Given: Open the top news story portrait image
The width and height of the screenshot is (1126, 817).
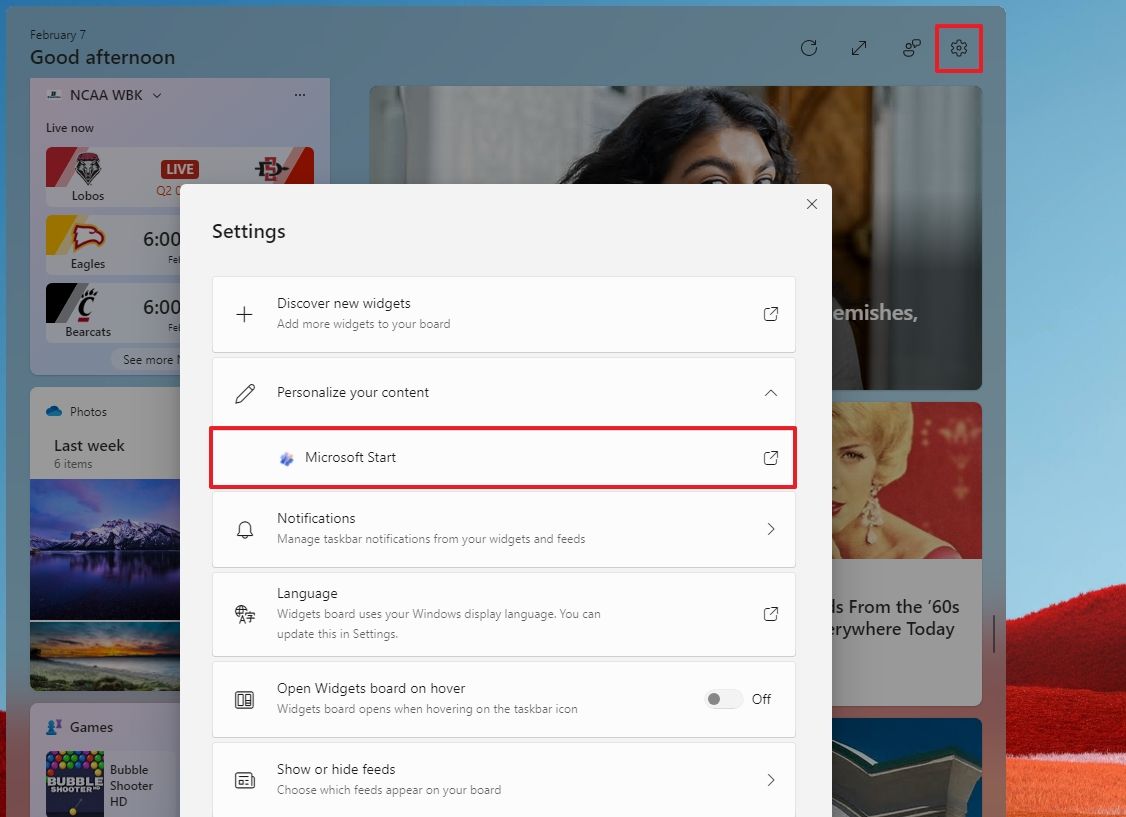Looking at the screenshot, I should pos(675,135).
